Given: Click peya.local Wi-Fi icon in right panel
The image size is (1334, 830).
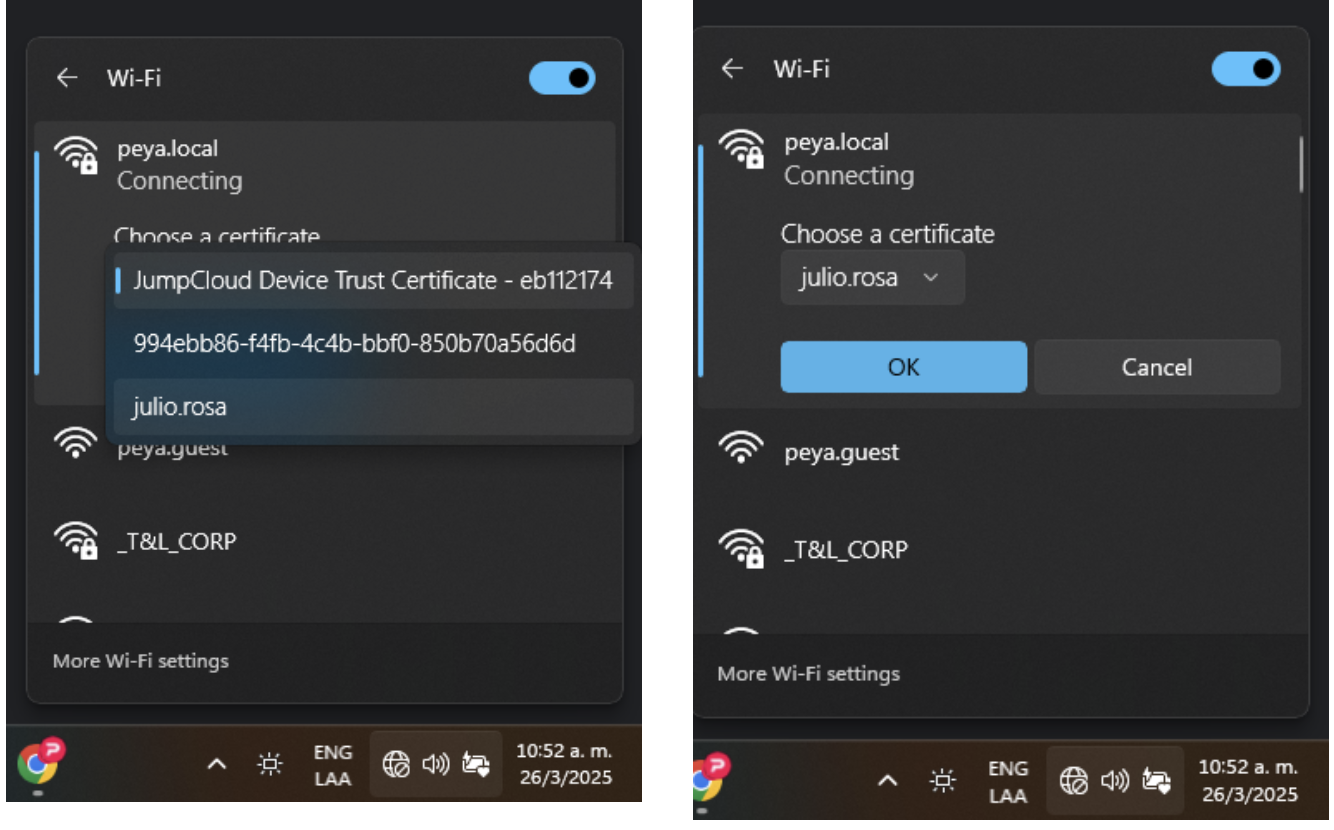Looking at the screenshot, I should click(x=743, y=149).
